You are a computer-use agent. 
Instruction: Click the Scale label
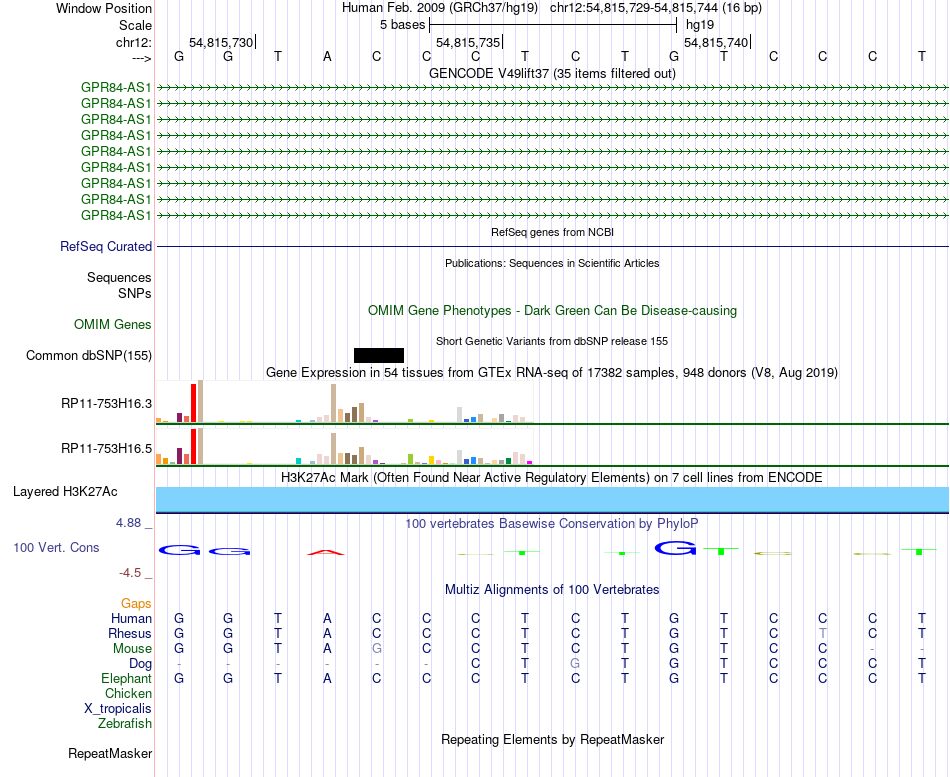pos(135,25)
